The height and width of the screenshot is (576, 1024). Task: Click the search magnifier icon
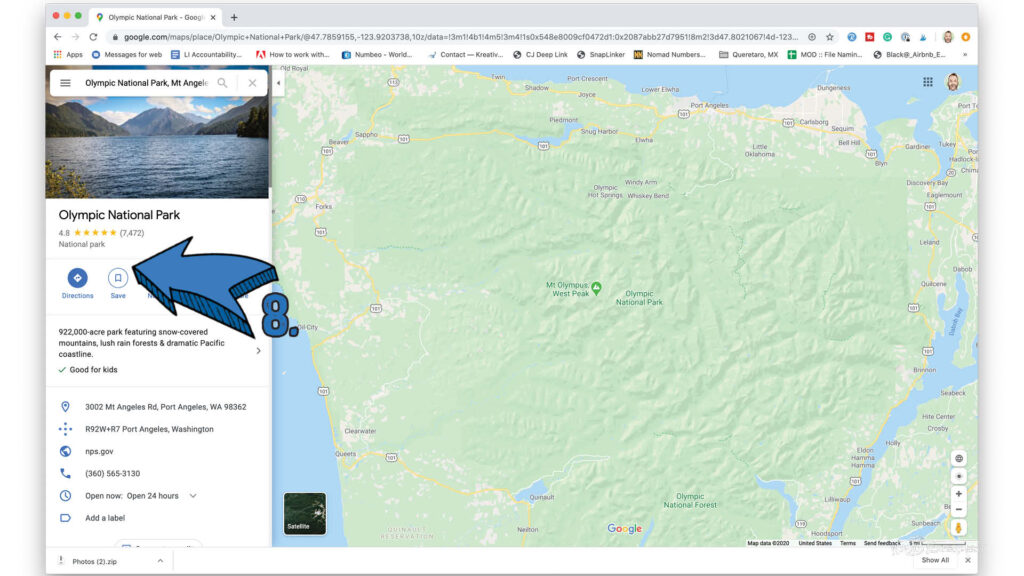(223, 83)
